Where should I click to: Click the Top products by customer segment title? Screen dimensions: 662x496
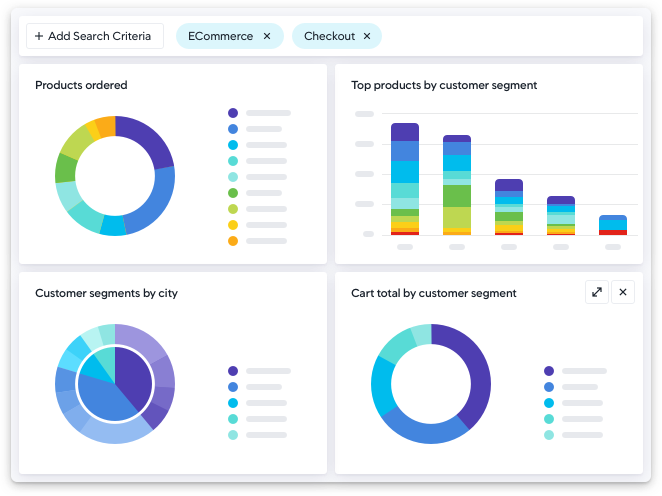[444, 85]
